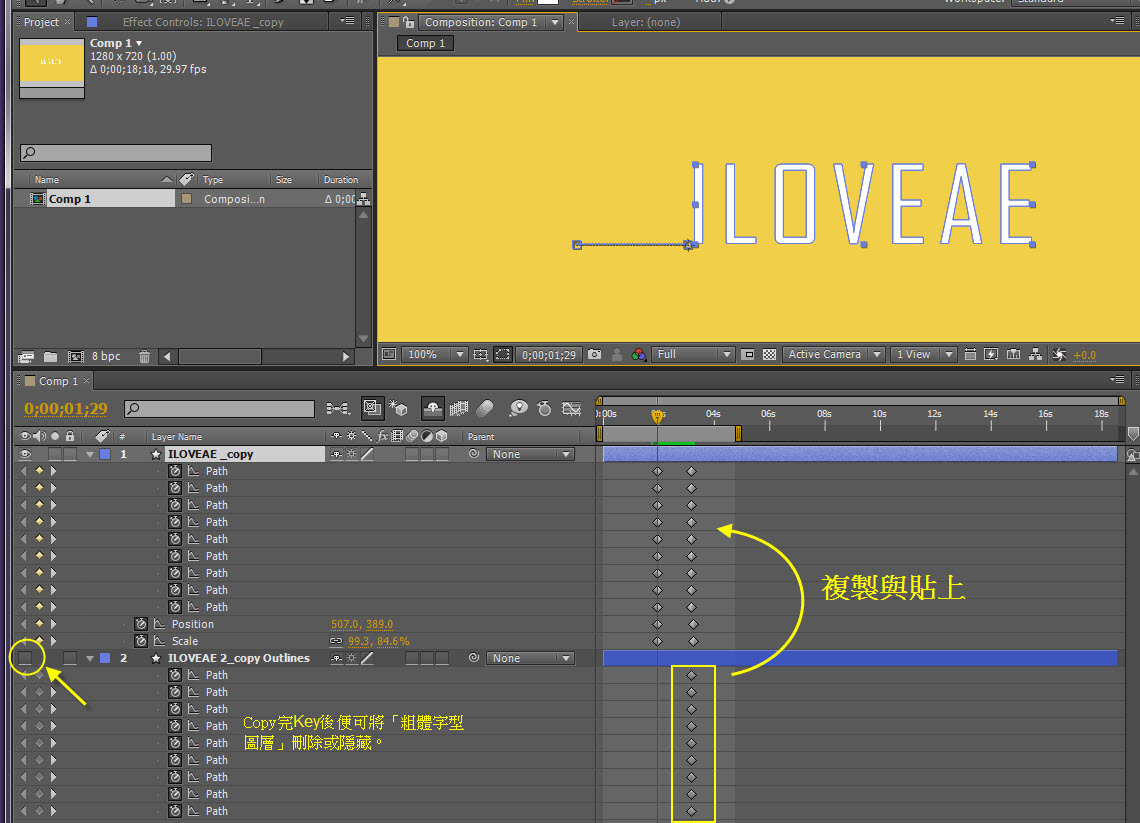The height and width of the screenshot is (823, 1140).
Task: Collapse the ILOVEAE 2_copy Outlines layer
Action: (x=89, y=658)
